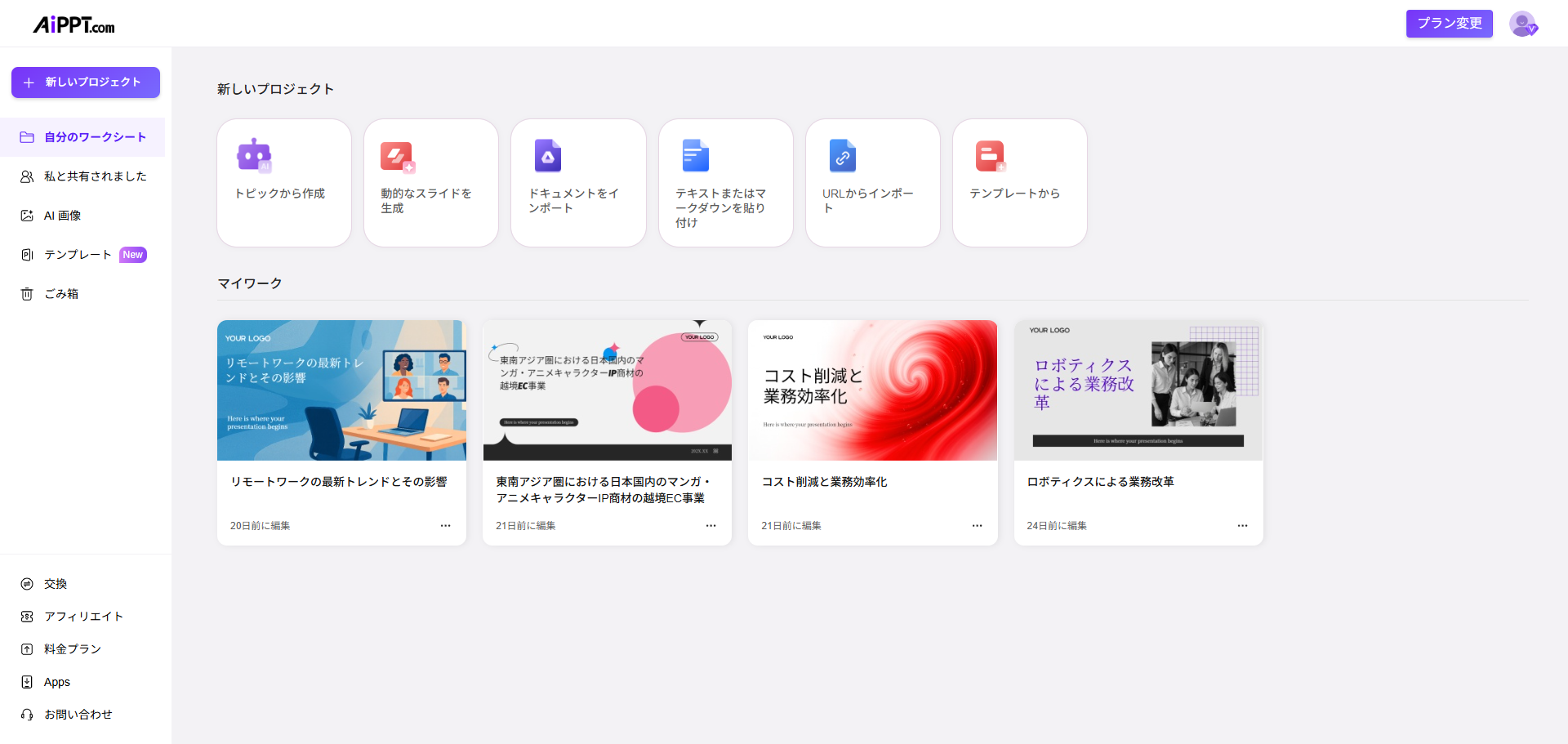
Task: Open options menu for リモートワーク presentation
Action: [x=445, y=526]
